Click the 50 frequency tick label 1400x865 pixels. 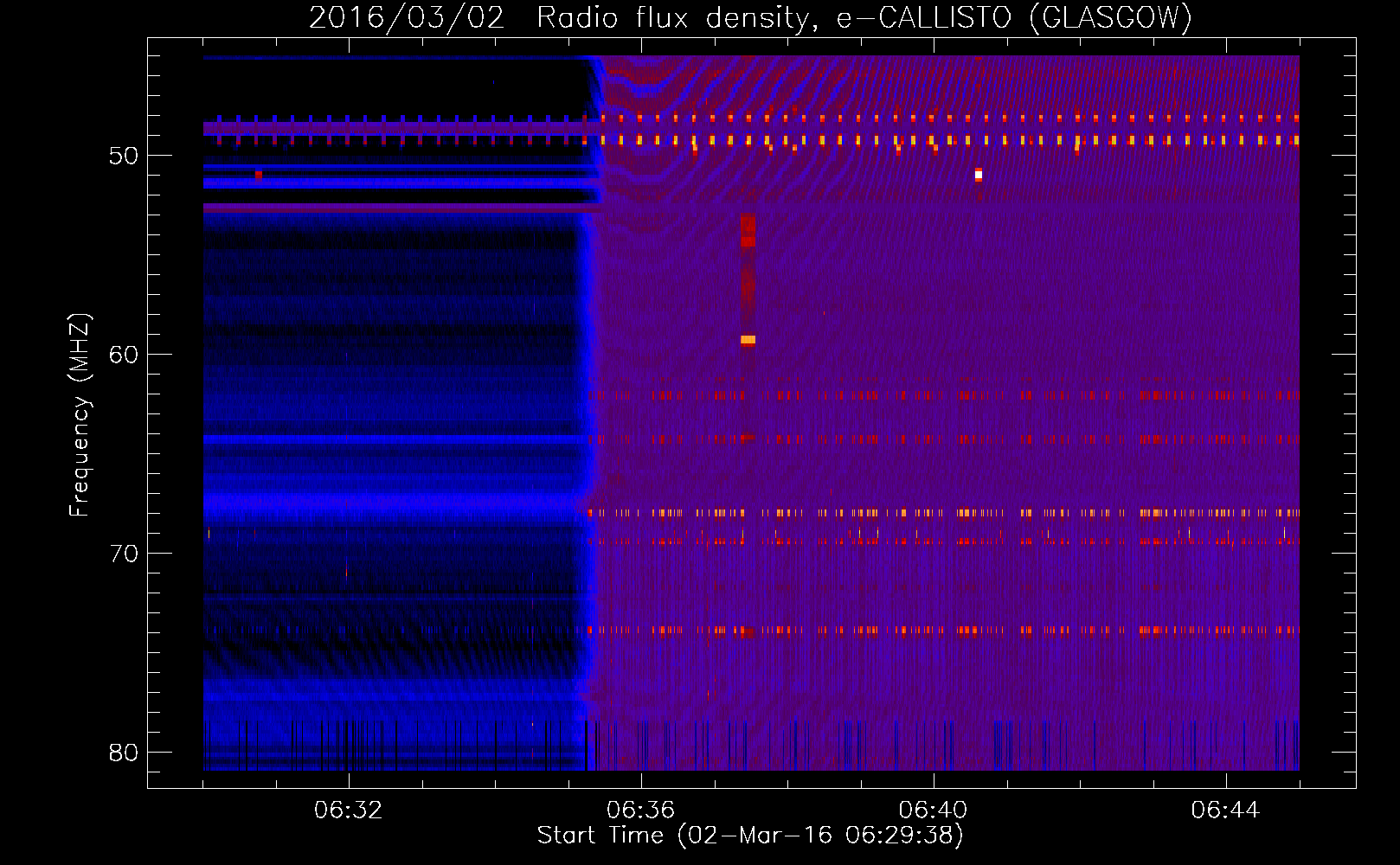click(x=124, y=156)
